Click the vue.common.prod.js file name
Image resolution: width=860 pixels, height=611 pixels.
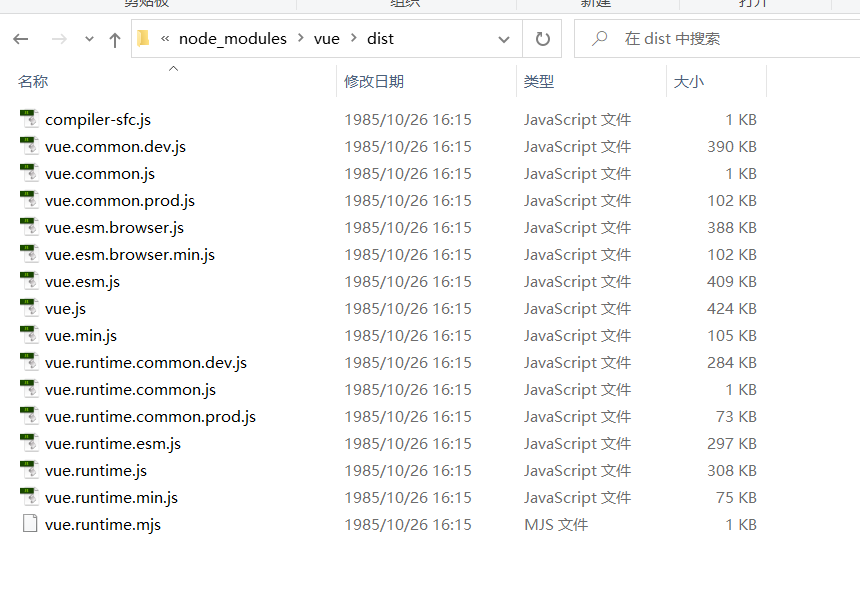(120, 201)
